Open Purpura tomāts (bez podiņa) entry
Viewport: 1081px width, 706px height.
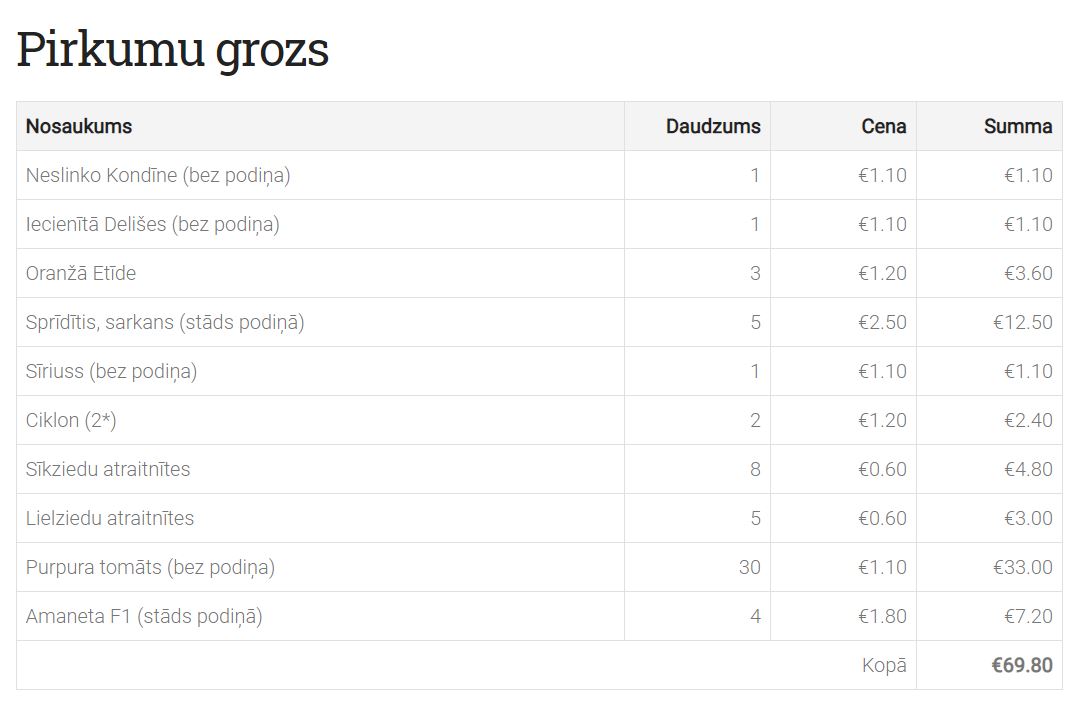click(150, 567)
